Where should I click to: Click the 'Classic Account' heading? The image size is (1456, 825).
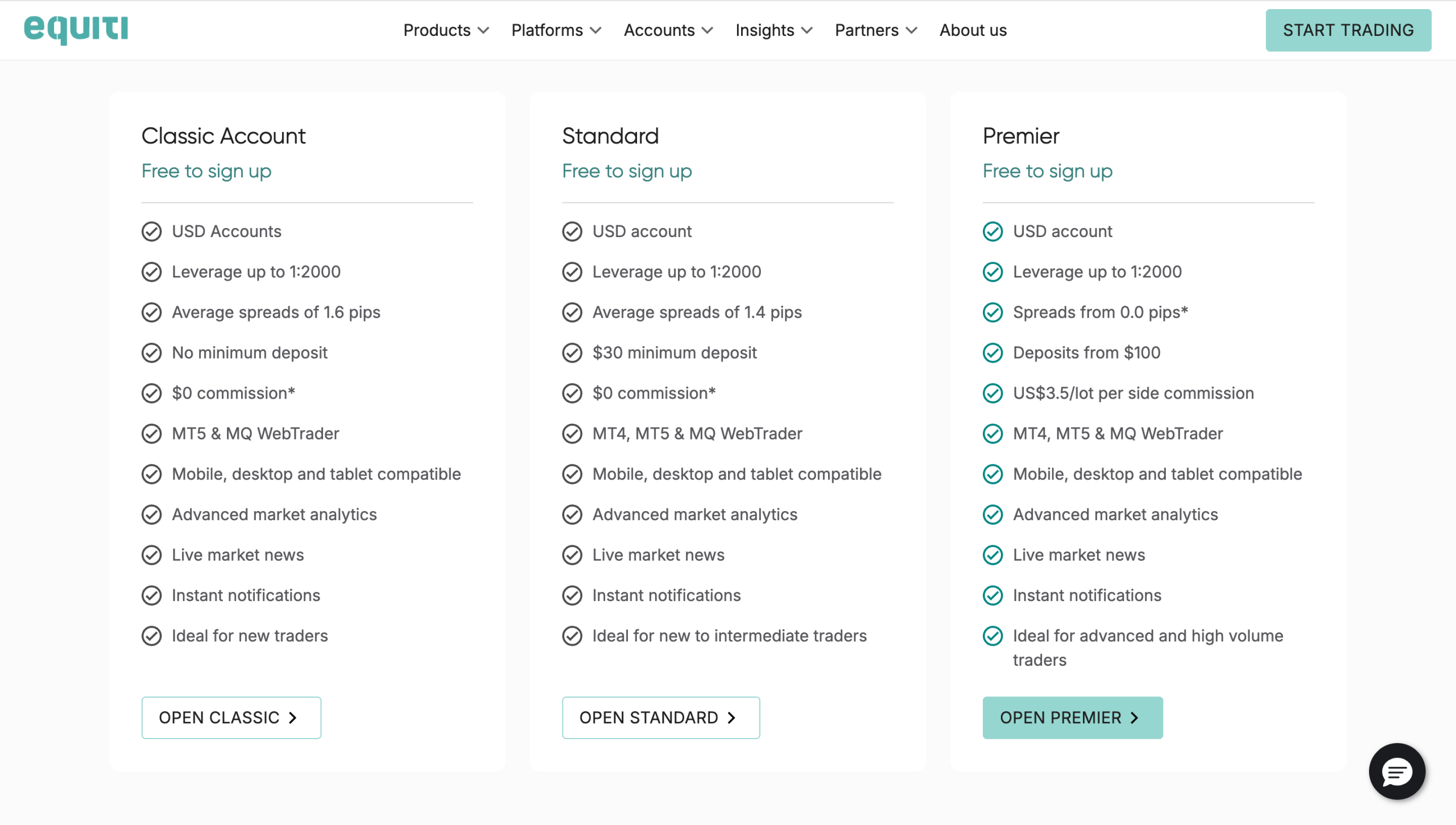pos(224,136)
